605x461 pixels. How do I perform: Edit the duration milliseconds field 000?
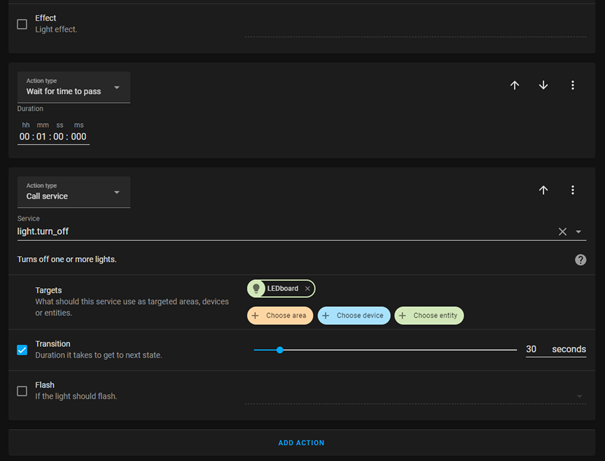(x=79, y=137)
